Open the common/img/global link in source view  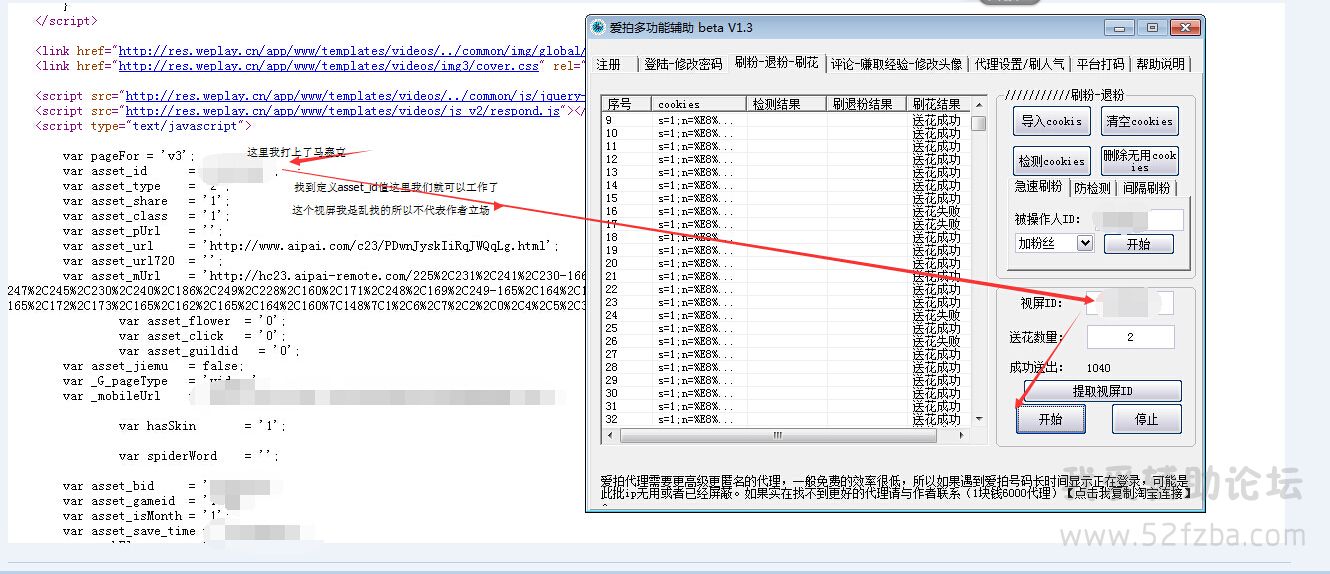[x=351, y=51]
